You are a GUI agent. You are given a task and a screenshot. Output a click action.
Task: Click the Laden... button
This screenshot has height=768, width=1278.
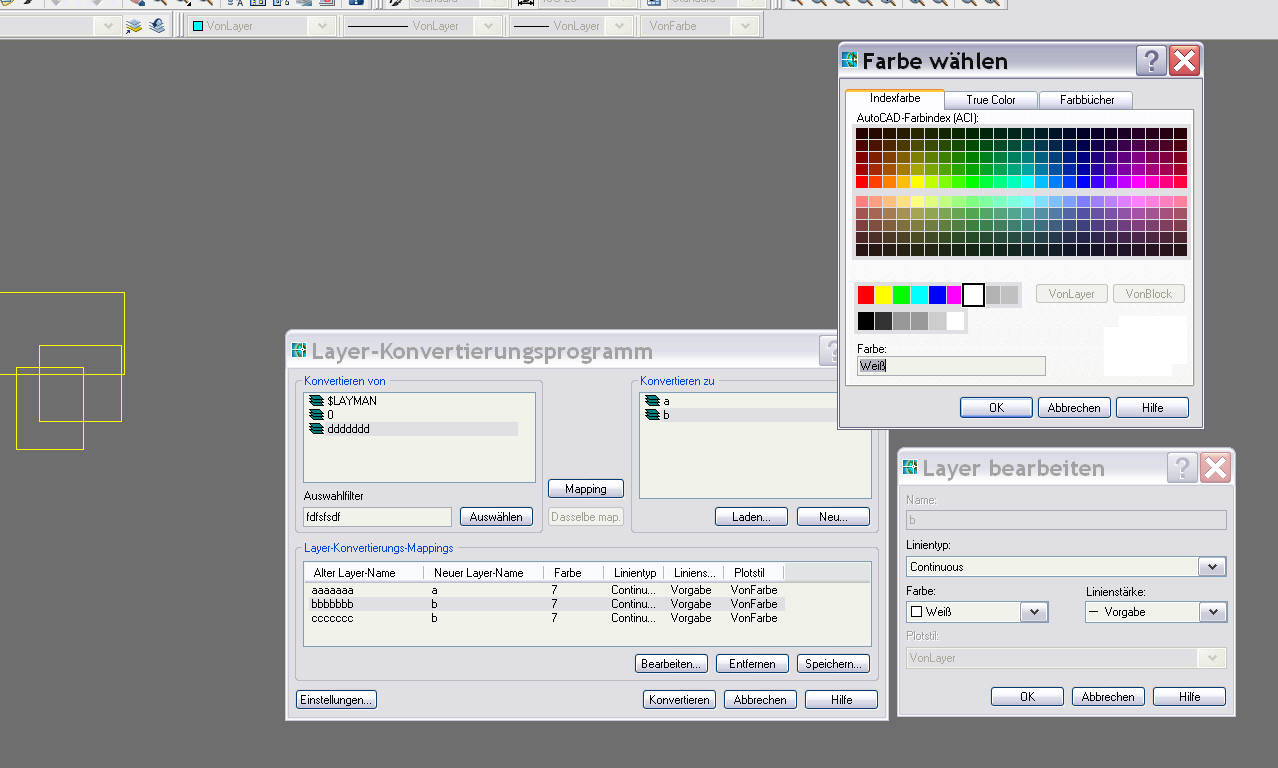pos(751,517)
